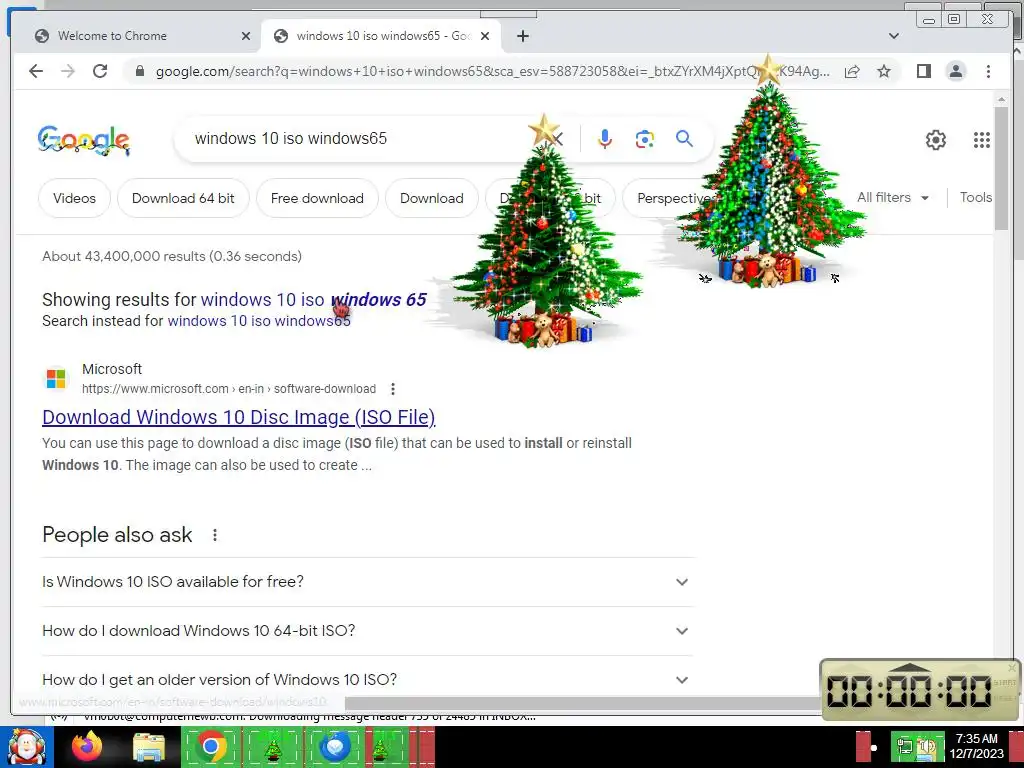Click the network tray icon
The image size is (1024, 768).
coord(905,747)
